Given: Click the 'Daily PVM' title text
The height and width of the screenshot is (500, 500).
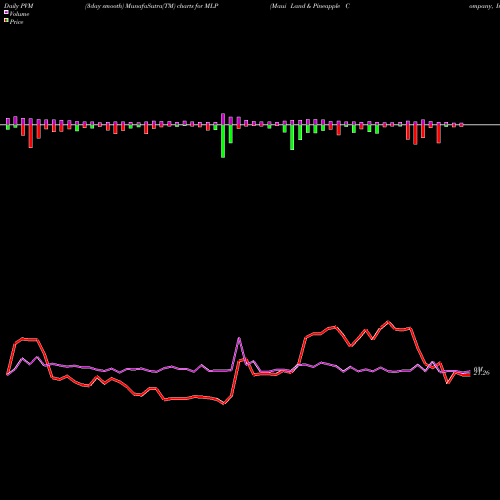Looking at the screenshot, I should click(18, 6).
